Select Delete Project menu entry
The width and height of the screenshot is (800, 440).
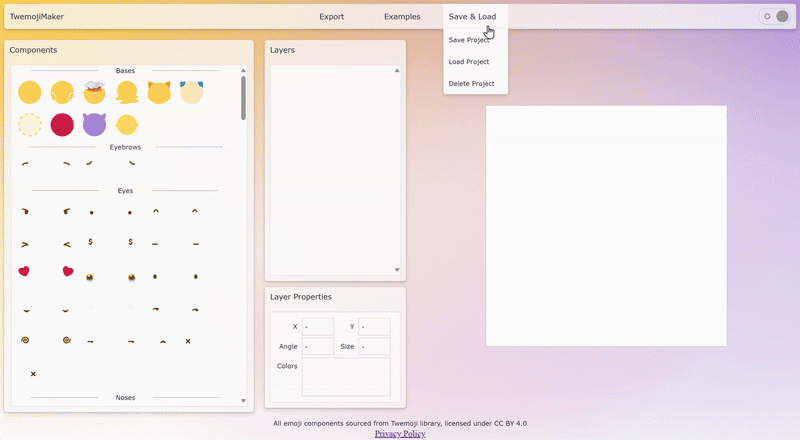click(x=471, y=84)
